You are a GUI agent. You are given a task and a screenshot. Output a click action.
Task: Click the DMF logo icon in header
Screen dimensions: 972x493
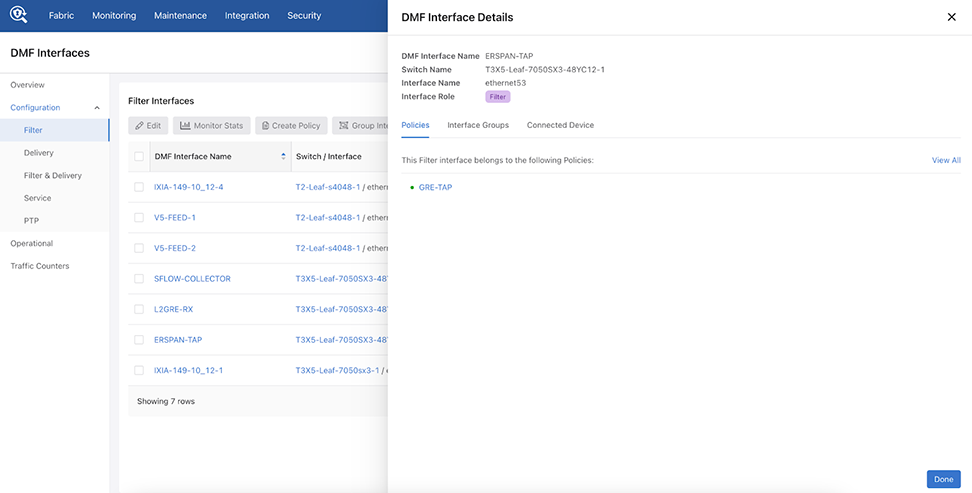(x=20, y=16)
